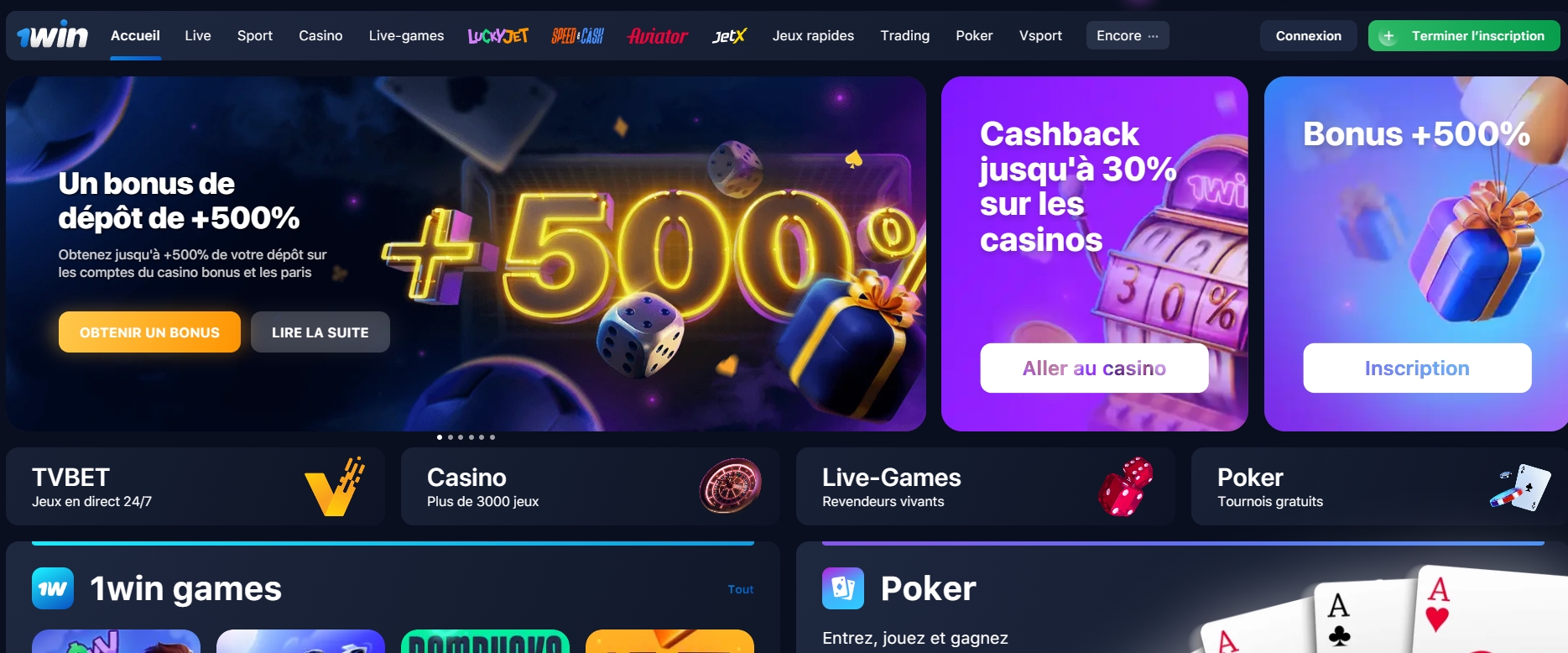
Task: Go to the Trading section
Action: coord(905,35)
